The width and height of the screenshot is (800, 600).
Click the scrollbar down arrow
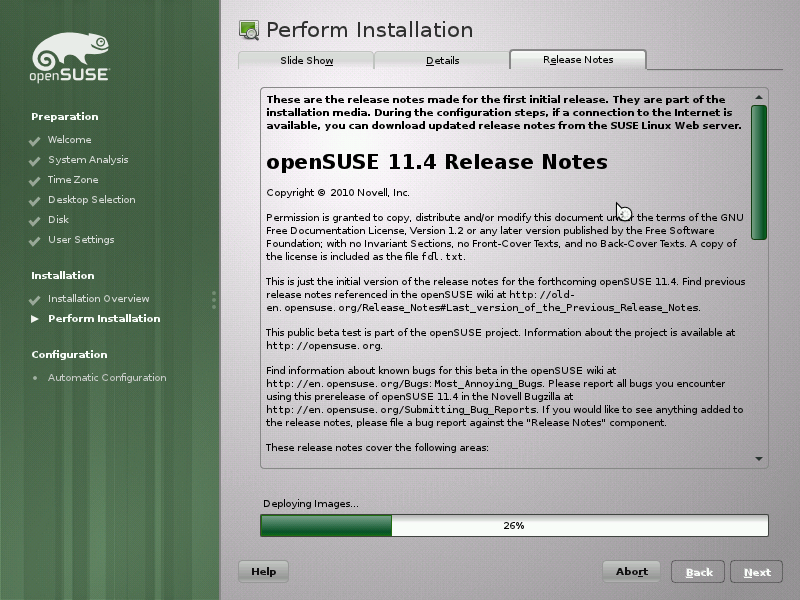760,457
